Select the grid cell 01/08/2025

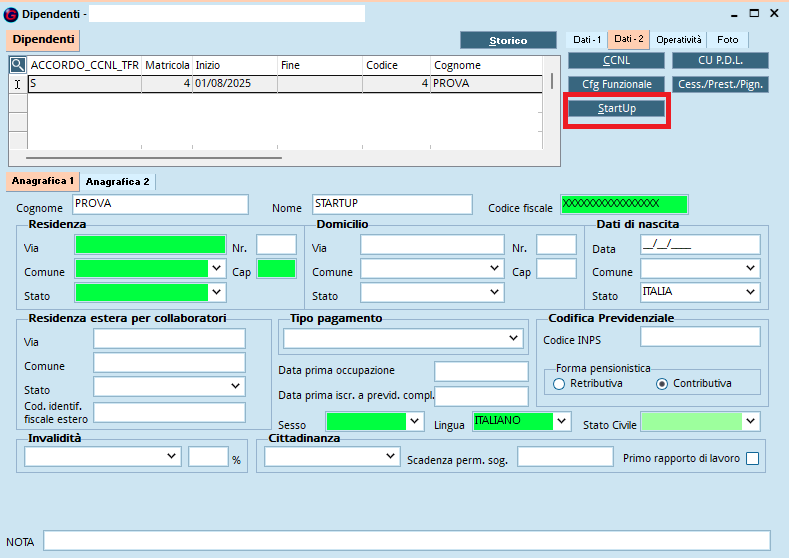click(235, 84)
